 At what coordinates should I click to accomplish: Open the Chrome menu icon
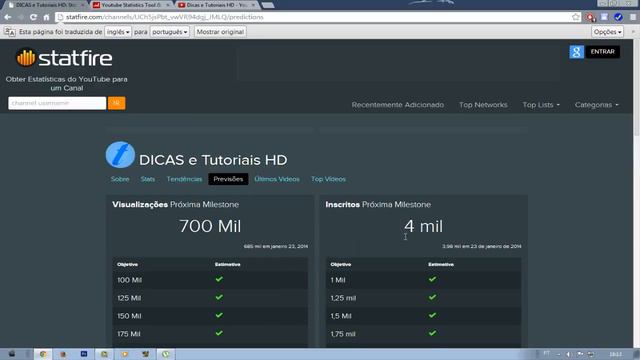(x=633, y=17)
